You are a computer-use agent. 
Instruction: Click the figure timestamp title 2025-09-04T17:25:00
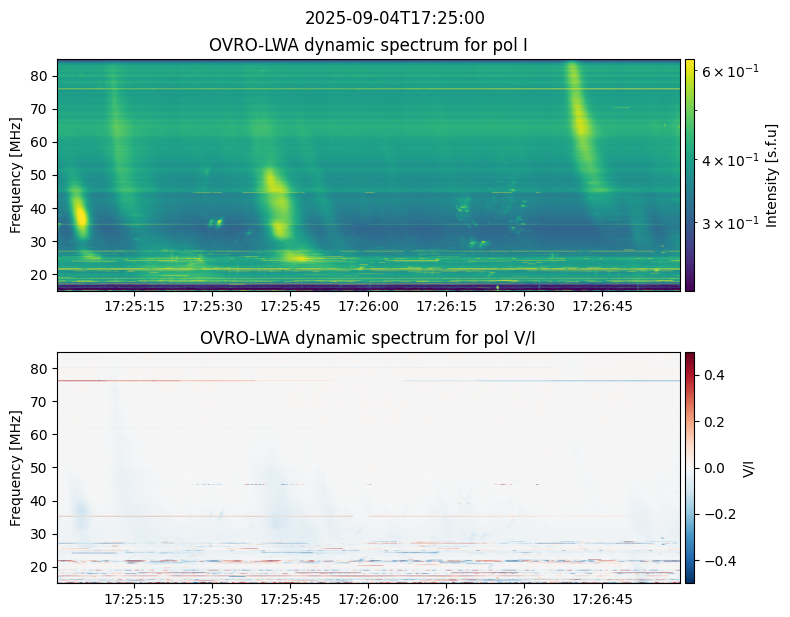pyautogui.click(x=395, y=18)
